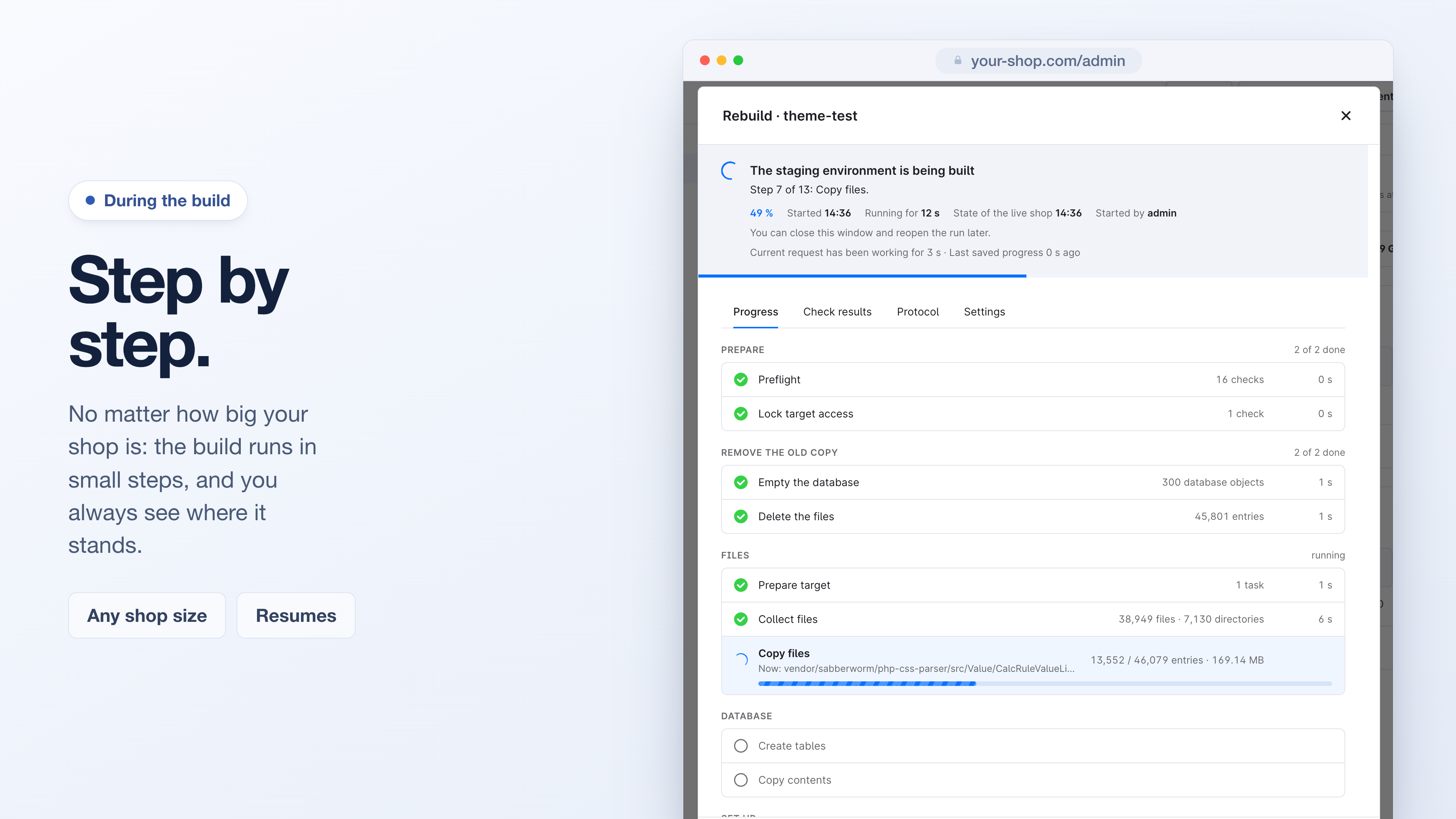Click '13,552 / 46,079 entries · 169.14 MB' text

coord(1177,660)
